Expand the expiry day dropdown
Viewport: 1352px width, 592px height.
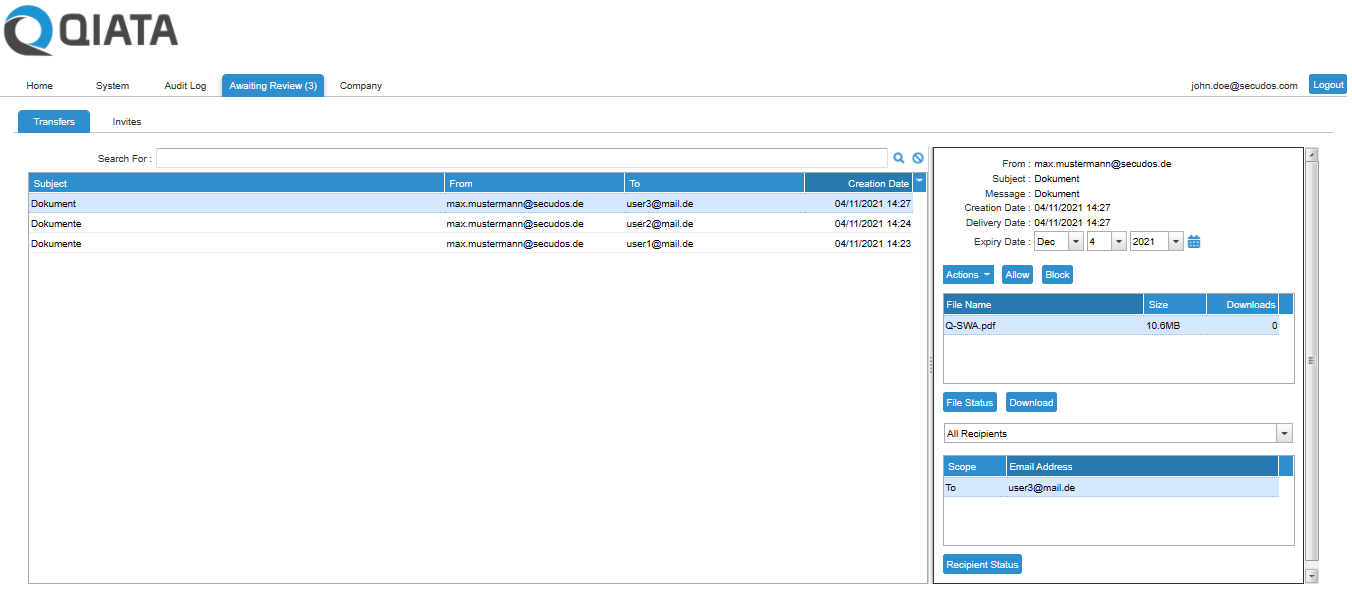click(x=1119, y=242)
